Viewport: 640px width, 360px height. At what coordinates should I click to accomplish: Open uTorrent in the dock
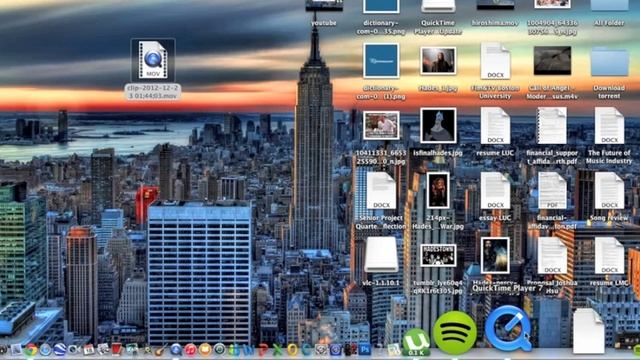[x=416, y=342]
